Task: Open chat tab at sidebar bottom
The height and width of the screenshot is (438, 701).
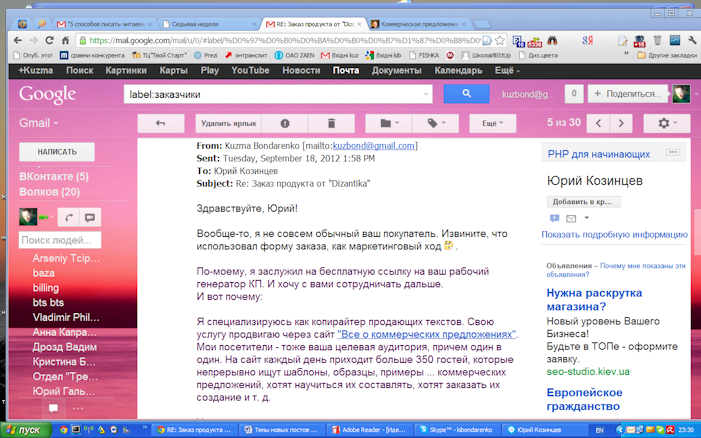Action: (x=53, y=408)
